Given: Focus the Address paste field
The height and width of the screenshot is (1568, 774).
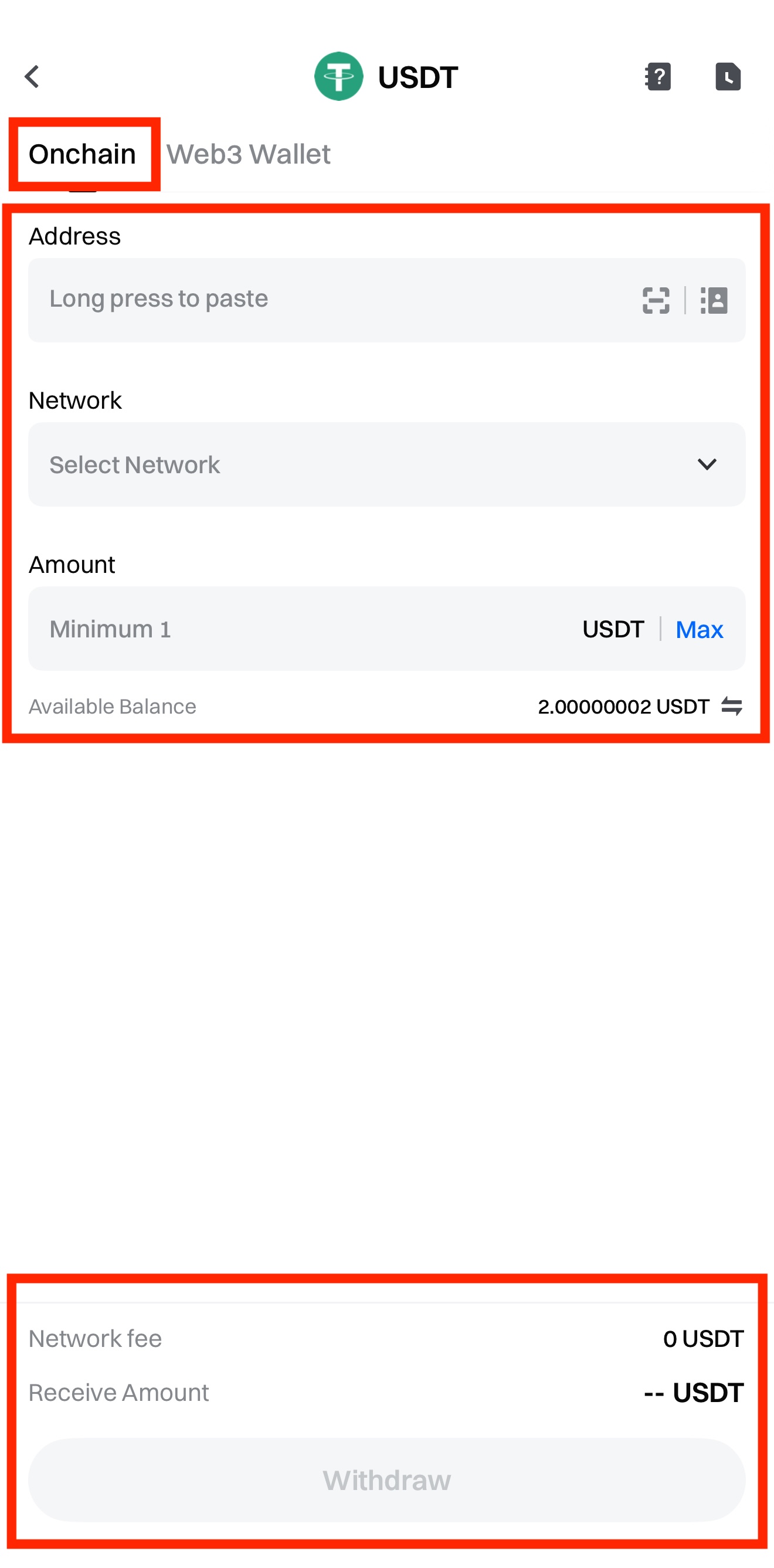Looking at the screenshot, I should pyautogui.click(x=328, y=300).
